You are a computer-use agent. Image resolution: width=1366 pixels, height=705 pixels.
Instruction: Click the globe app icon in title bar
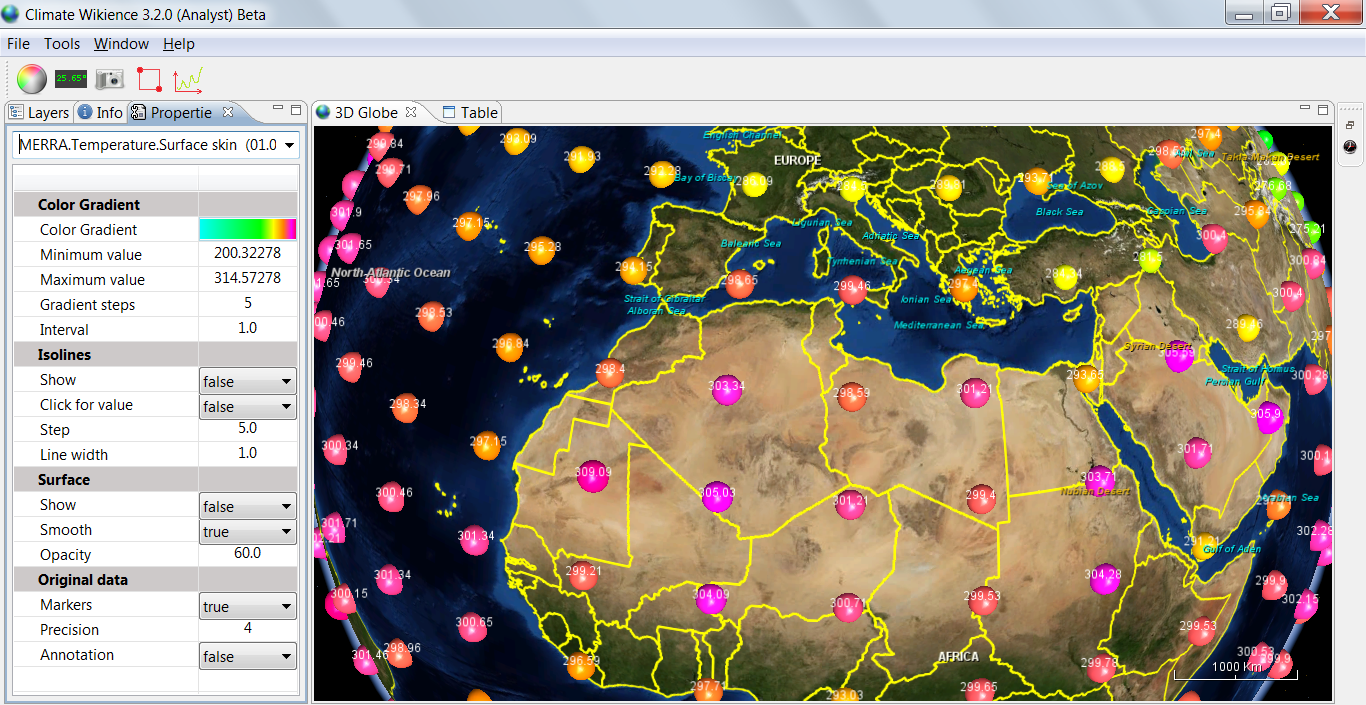[x=11, y=14]
